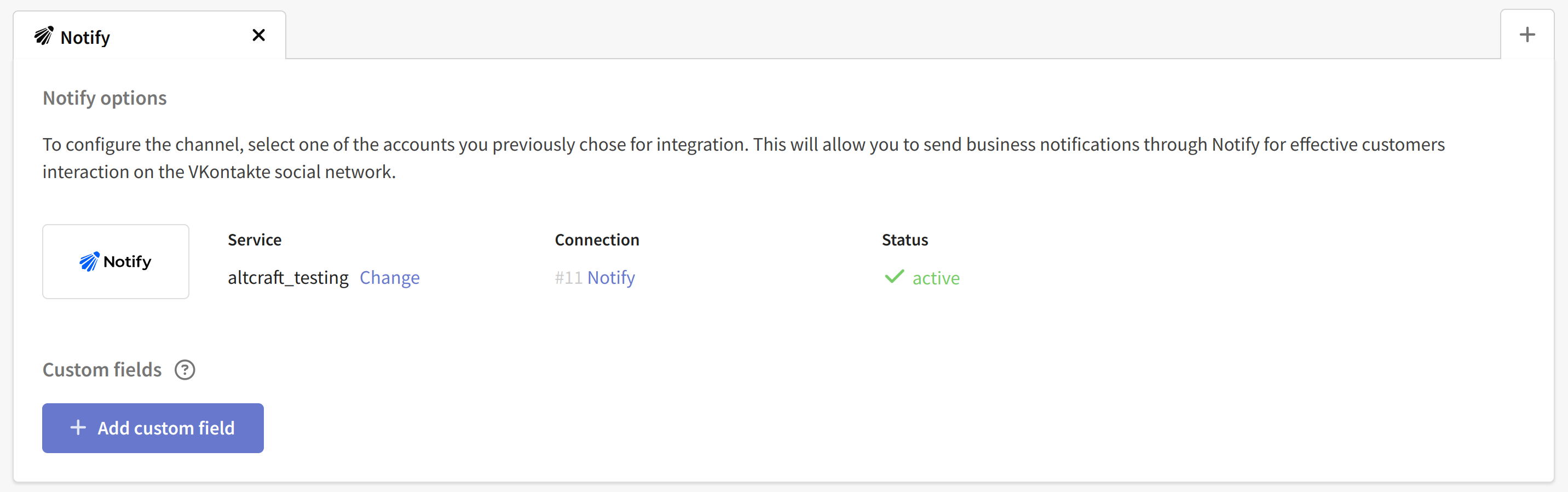Click the Connection column label
Viewport: 1568px width, 492px height.
(x=597, y=240)
